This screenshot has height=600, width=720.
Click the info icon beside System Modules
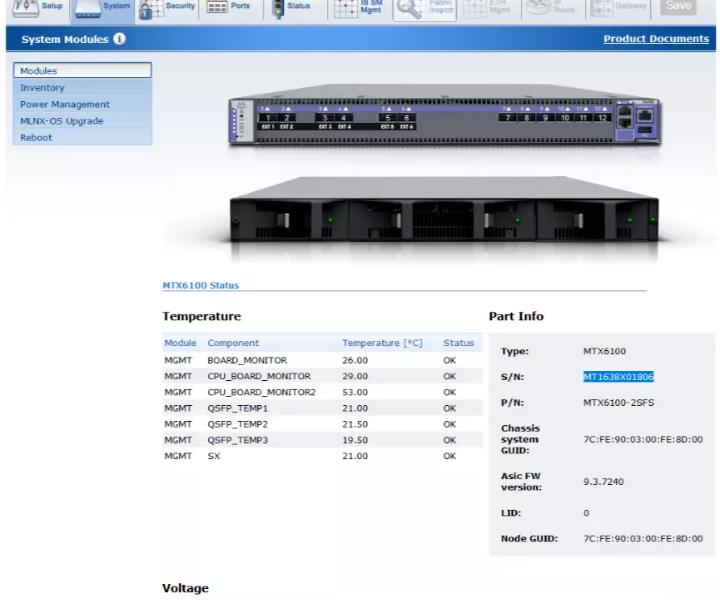pyautogui.click(x=119, y=39)
